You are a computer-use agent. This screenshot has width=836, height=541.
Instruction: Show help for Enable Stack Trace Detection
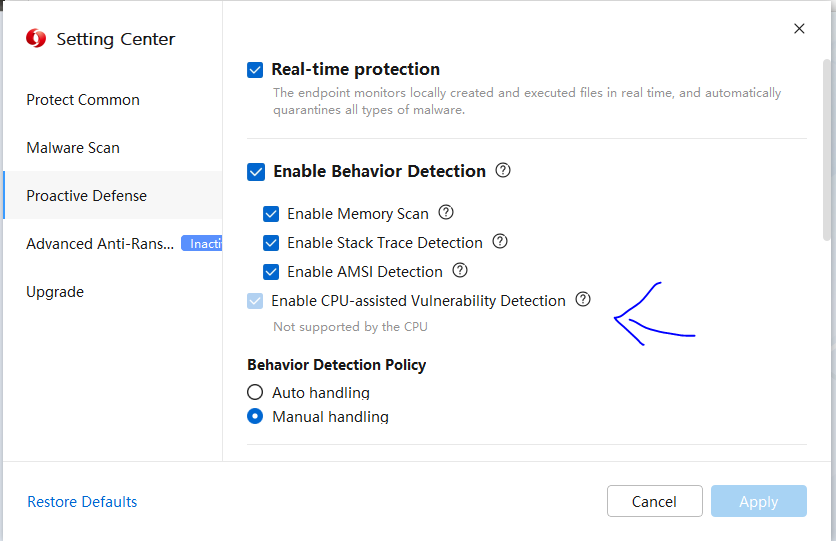500,241
